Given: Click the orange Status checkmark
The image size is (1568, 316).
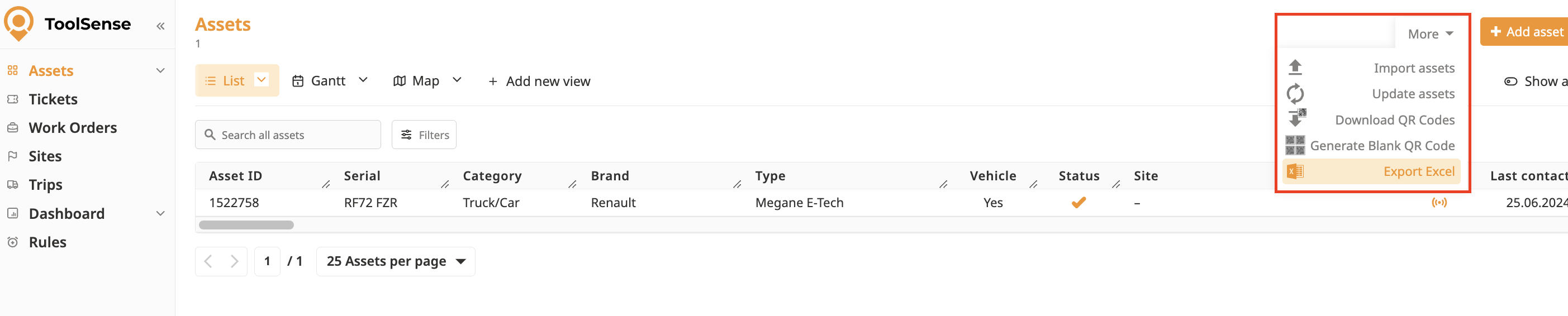Looking at the screenshot, I should [1078, 202].
